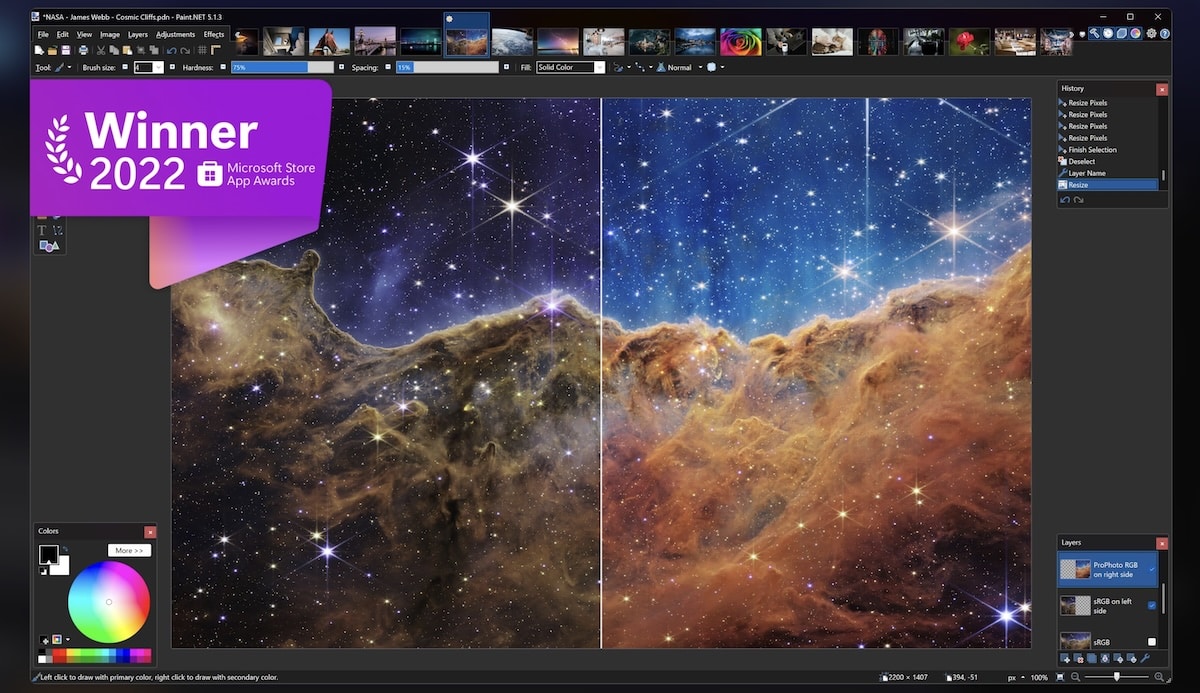Open Layer Properties wrench icon
The image size is (1200, 693).
(x=1145, y=658)
